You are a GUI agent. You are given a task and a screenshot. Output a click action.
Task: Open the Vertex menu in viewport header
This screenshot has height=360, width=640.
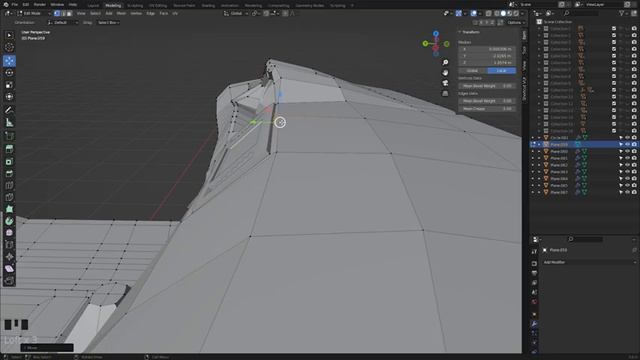point(136,13)
